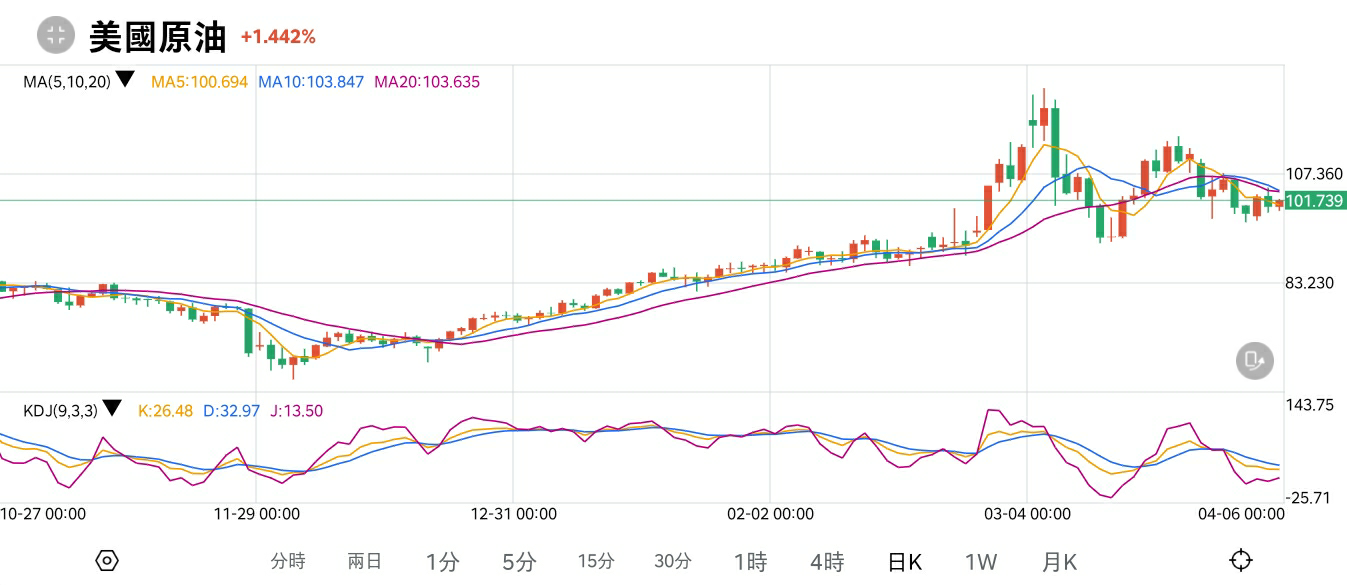Choose the 30分 timeframe
This screenshot has height=585, width=1347.
673,562
